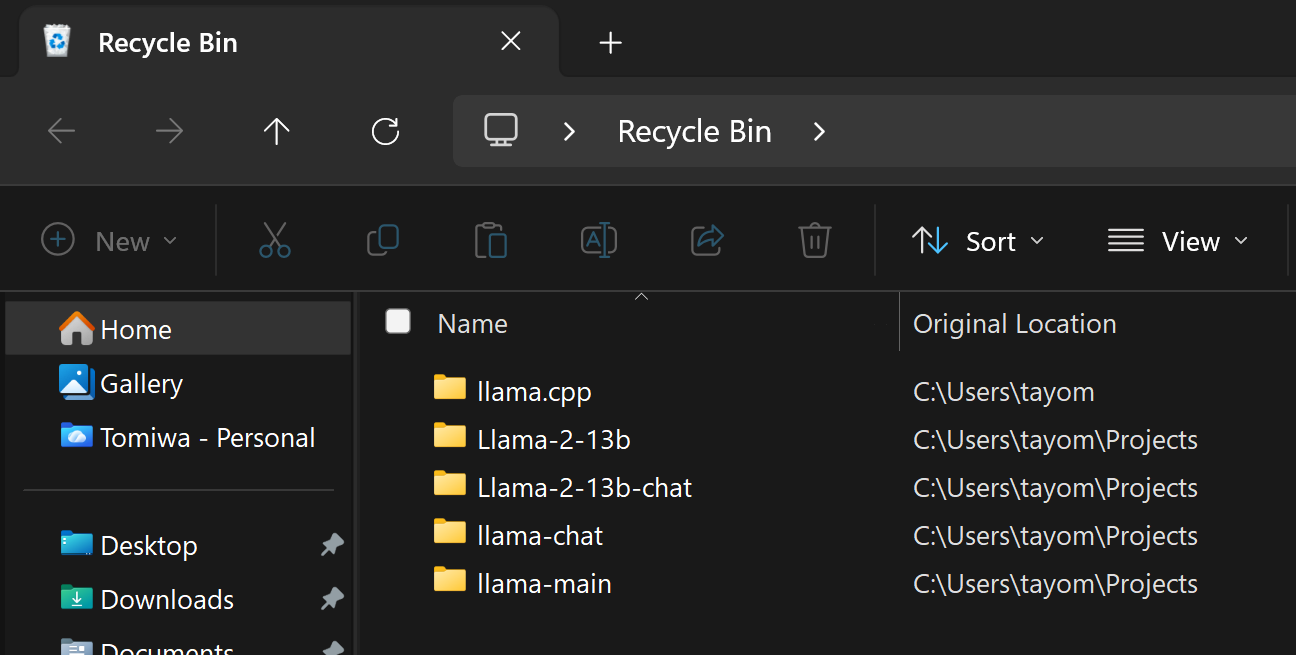Open the Sort dropdown menu

coord(978,241)
